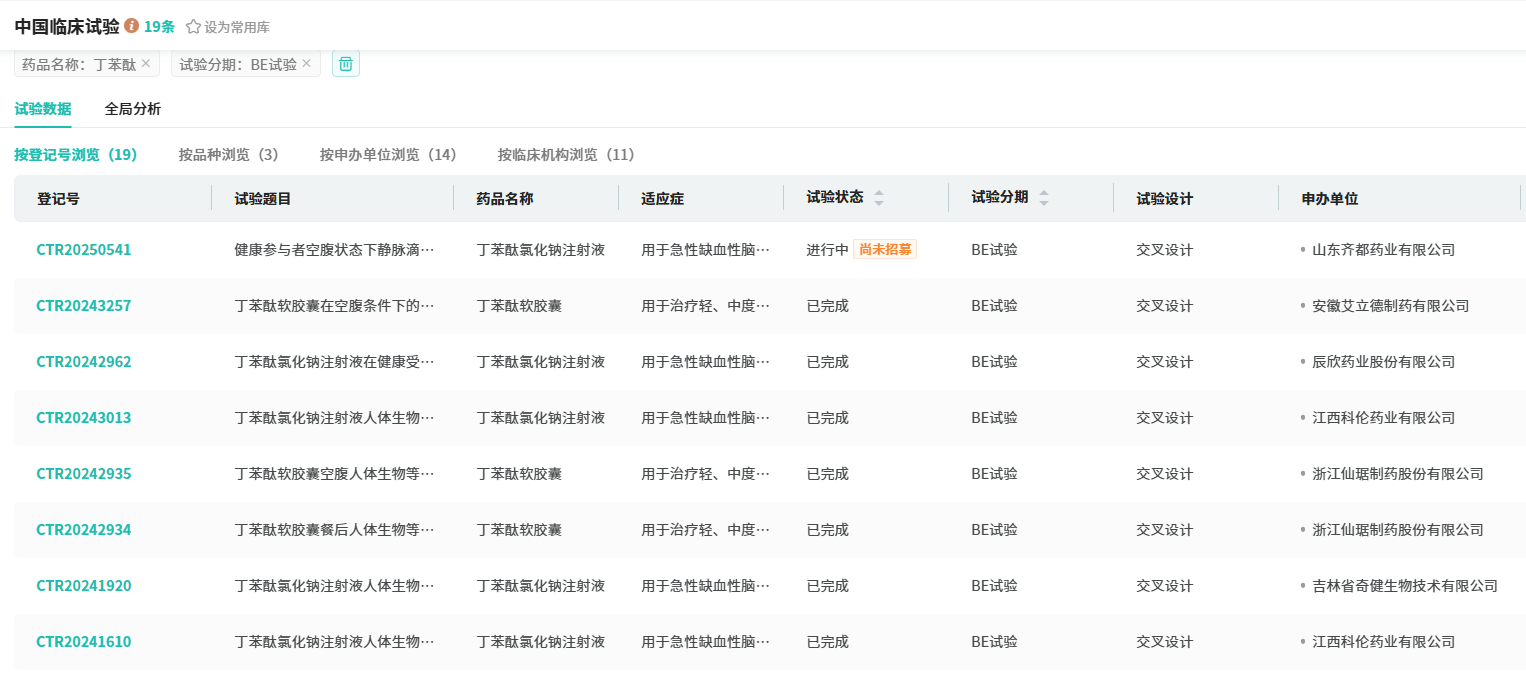Viewport: 1526px width, 683px height.
Task: Click the 登记号 column header
Action: 59,199
